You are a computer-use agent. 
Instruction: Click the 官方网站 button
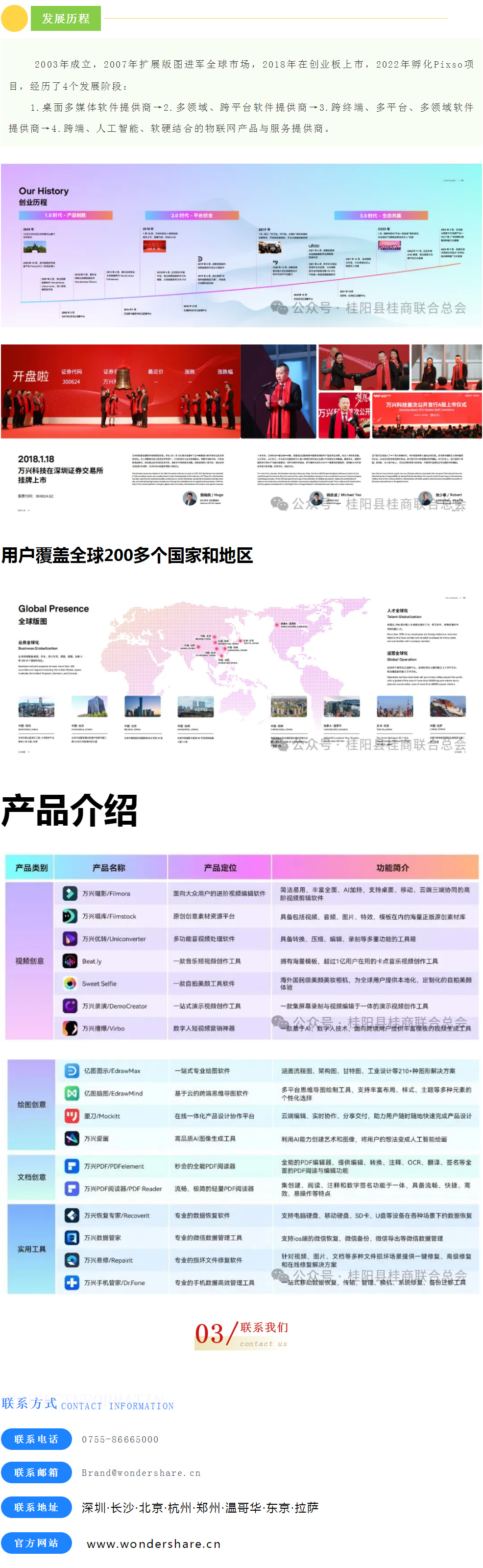(36, 1543)
